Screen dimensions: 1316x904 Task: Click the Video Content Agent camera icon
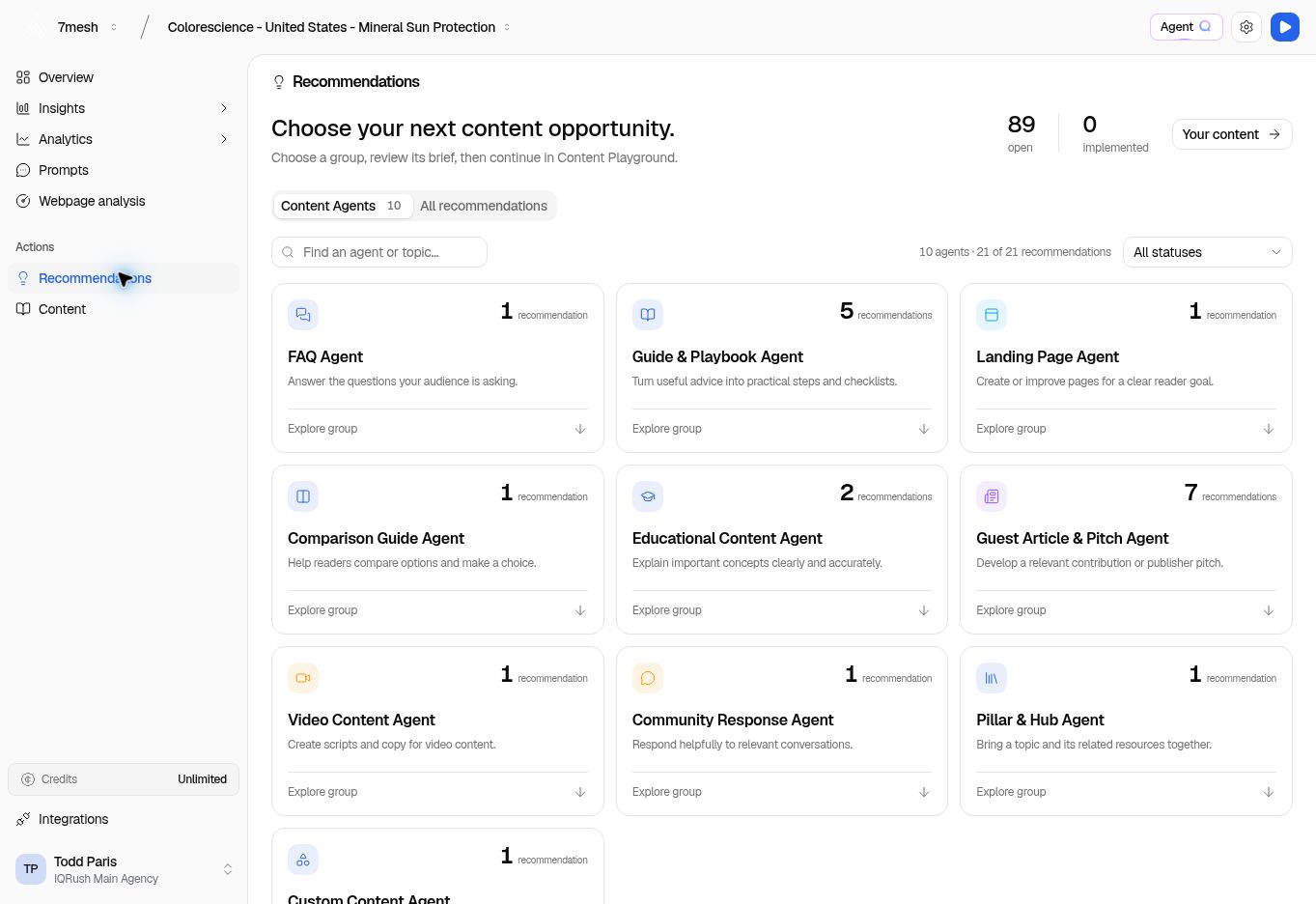point(303,678)
